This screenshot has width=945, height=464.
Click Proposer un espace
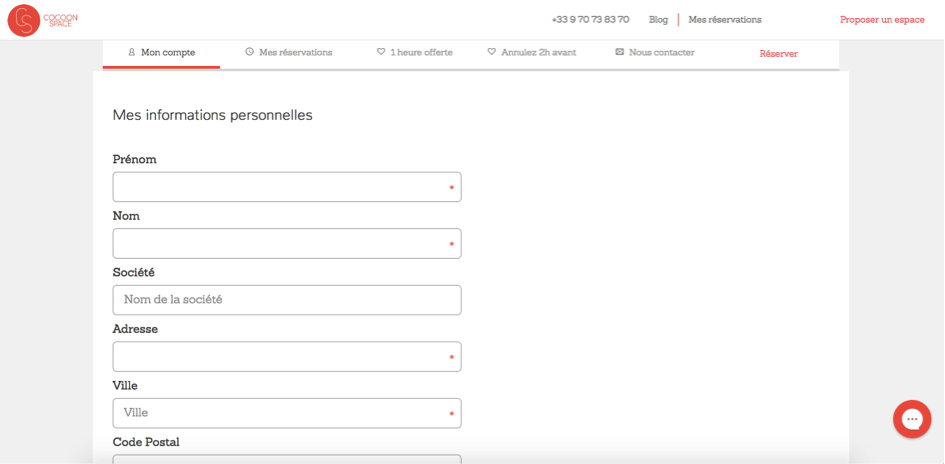coord(882,19)
